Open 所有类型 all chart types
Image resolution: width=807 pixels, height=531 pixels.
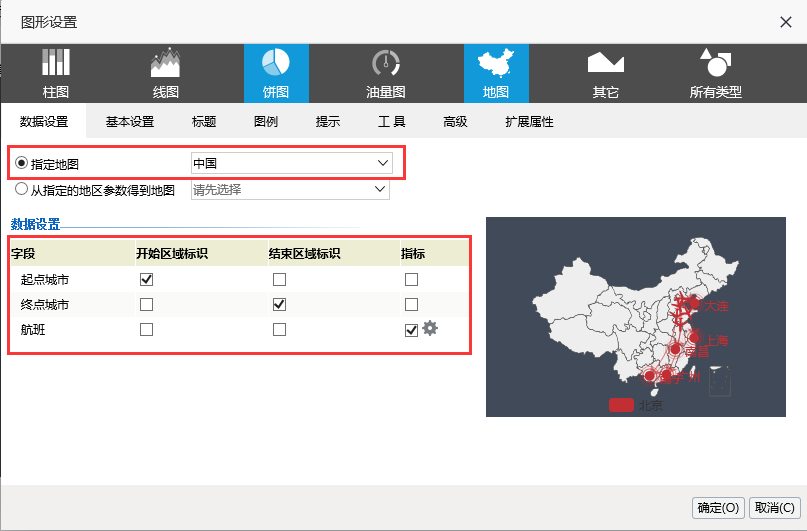[716, 73]
